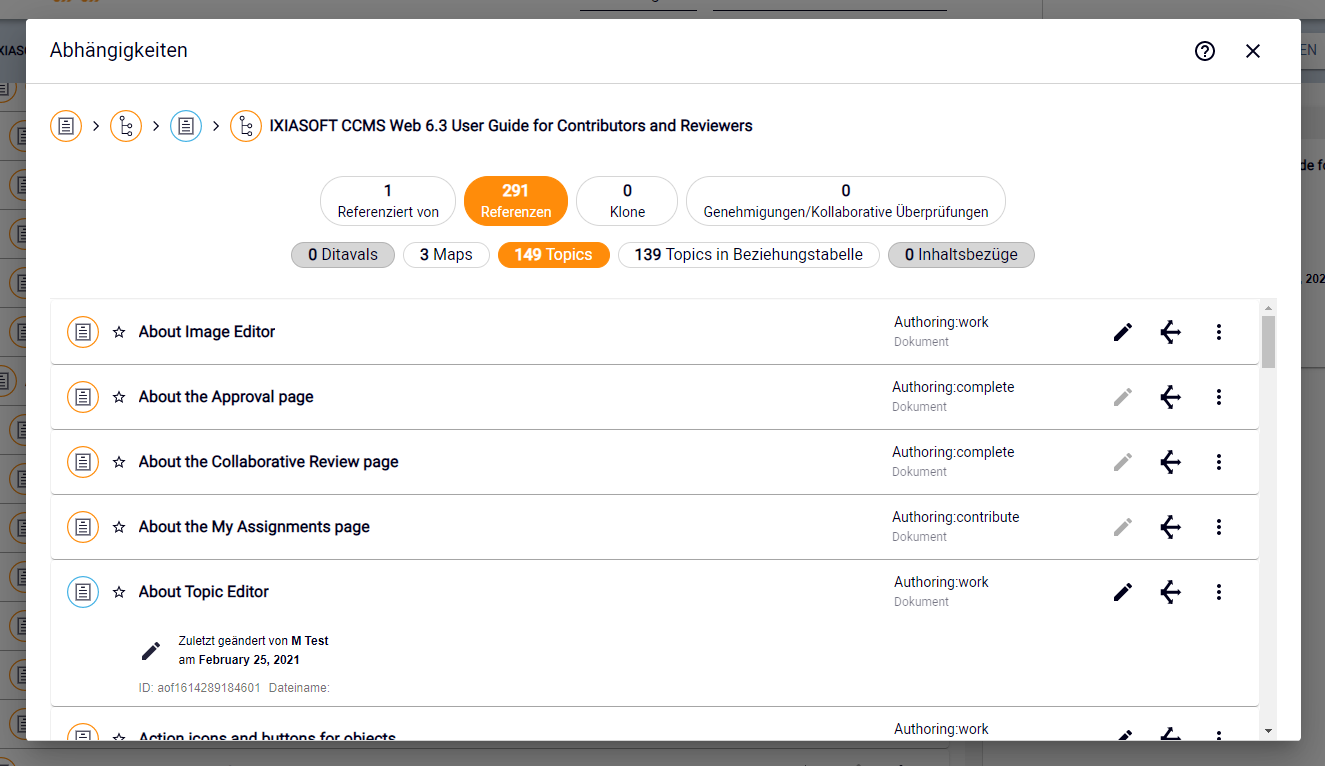Click the scroll down arrow of the list
The width and height of the screenshot is (1325, 766).
[1268, 731]
